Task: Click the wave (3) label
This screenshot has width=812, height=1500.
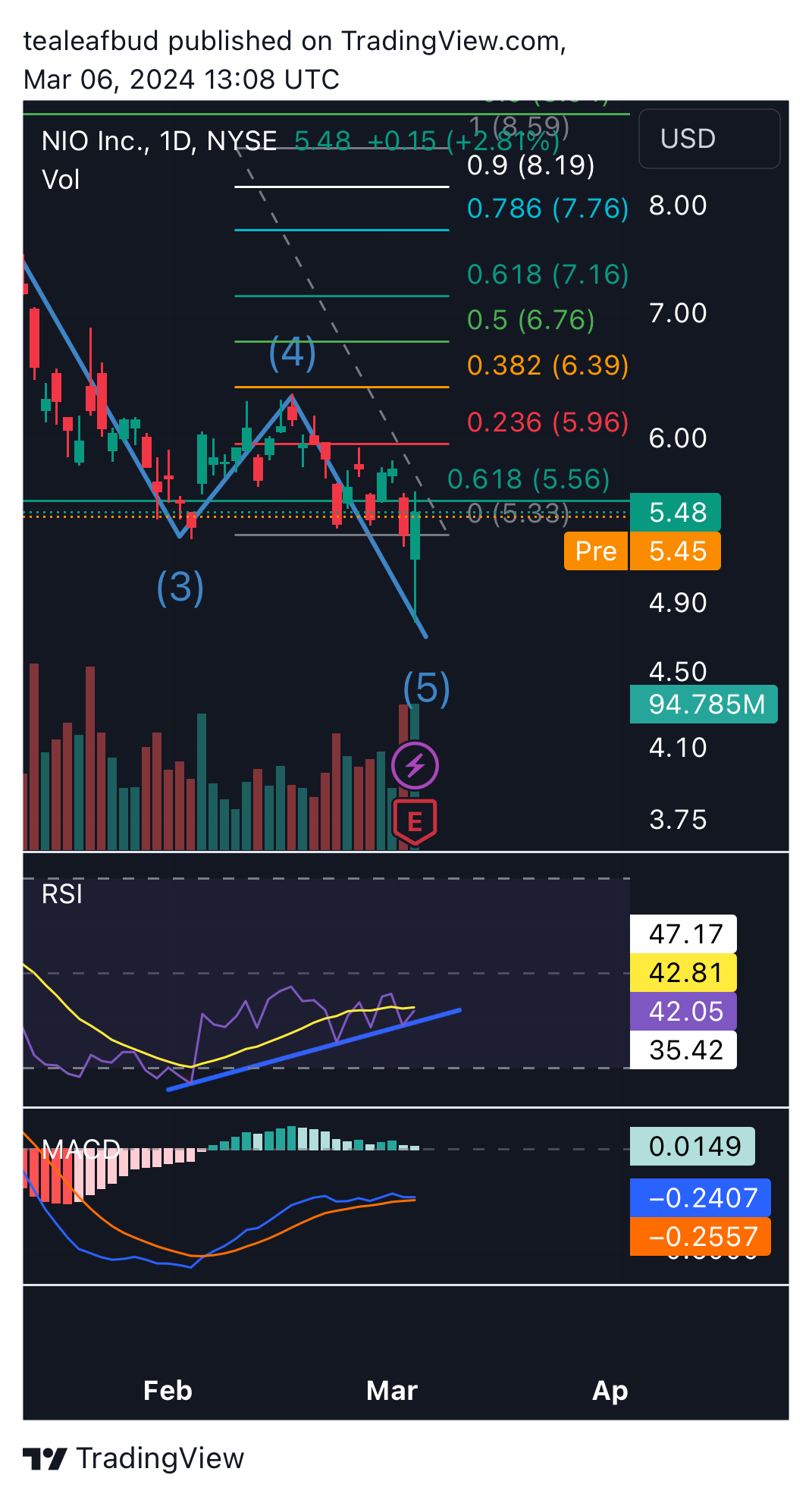Action: pos(180,587)
